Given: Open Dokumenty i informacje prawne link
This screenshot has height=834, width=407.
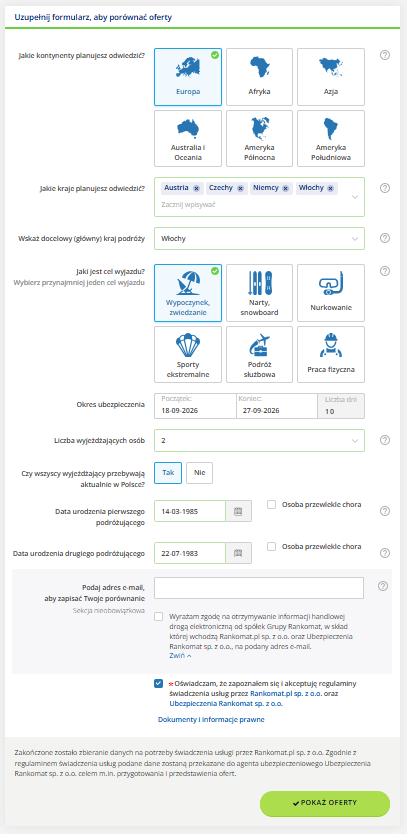Looking at the screenshot, I should [x=211, y=720].
